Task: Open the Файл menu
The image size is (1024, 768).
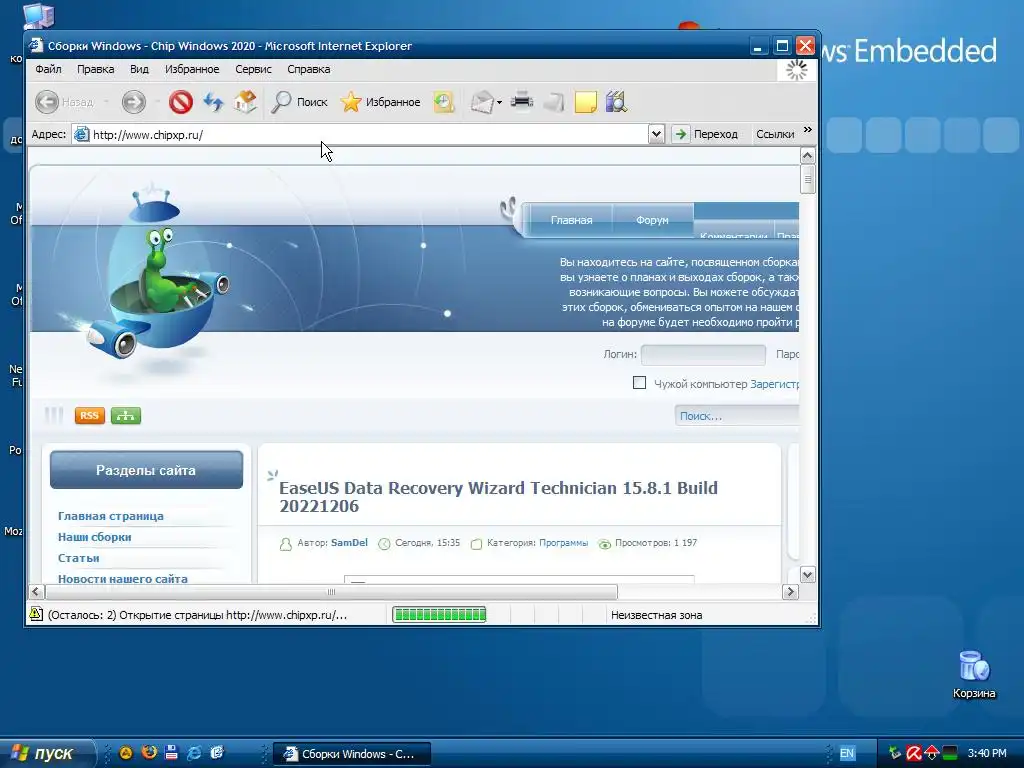Action: [x=48, y=69]
